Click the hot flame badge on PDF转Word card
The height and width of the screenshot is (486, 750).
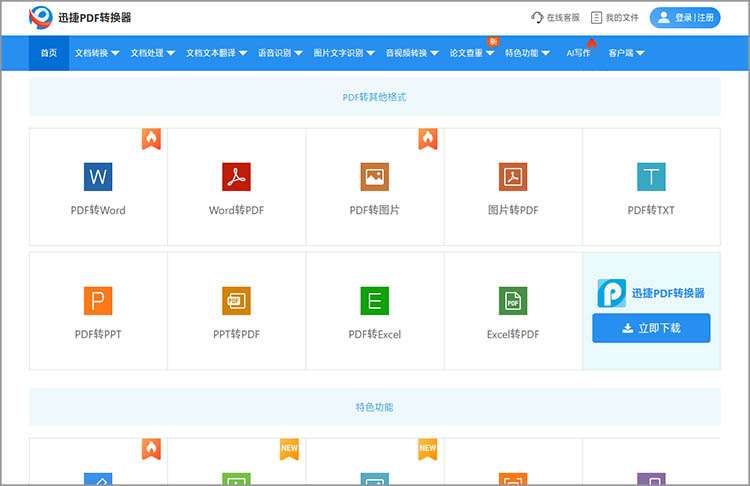point(151,139)
